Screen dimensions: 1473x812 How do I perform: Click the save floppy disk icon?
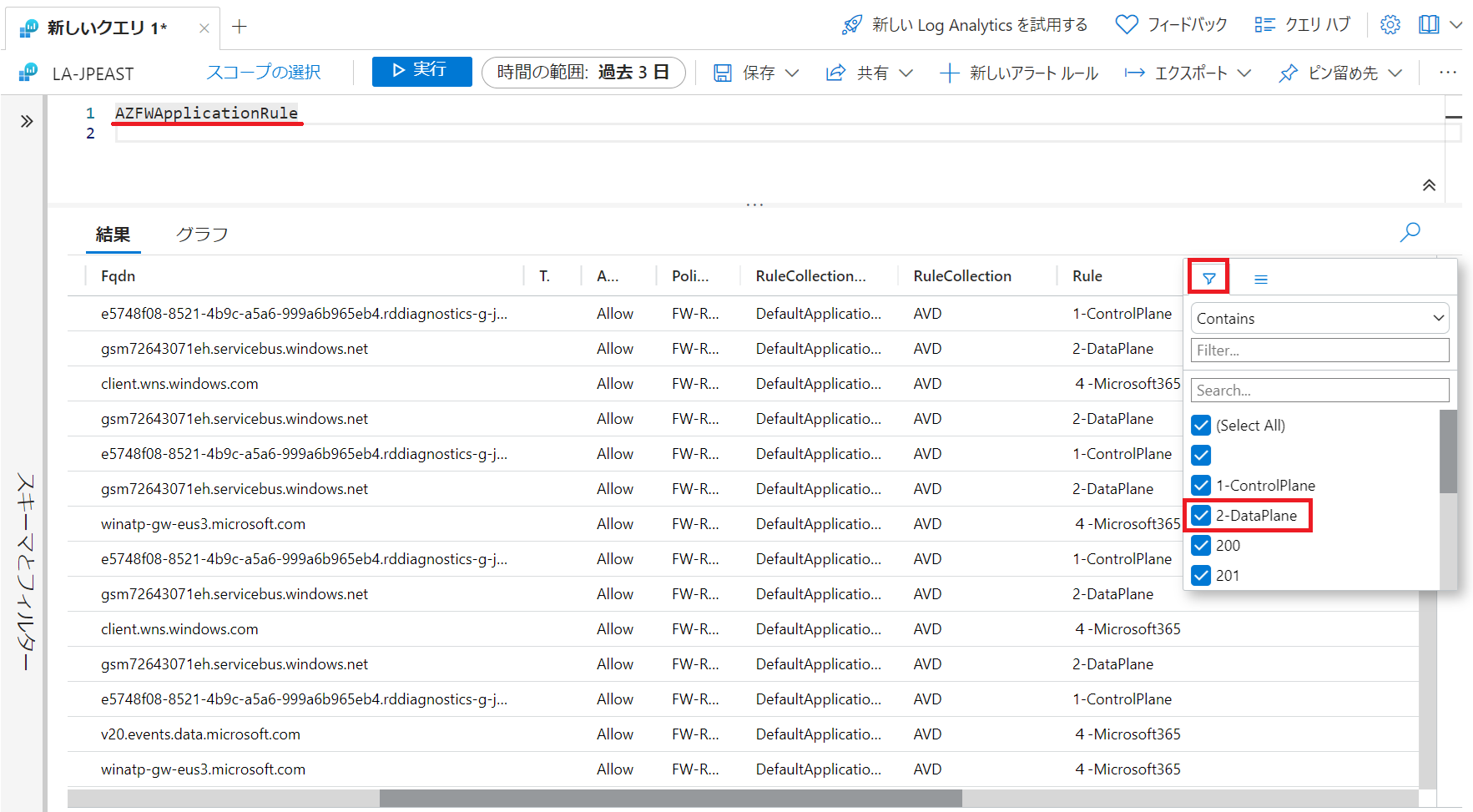[723, 73]
